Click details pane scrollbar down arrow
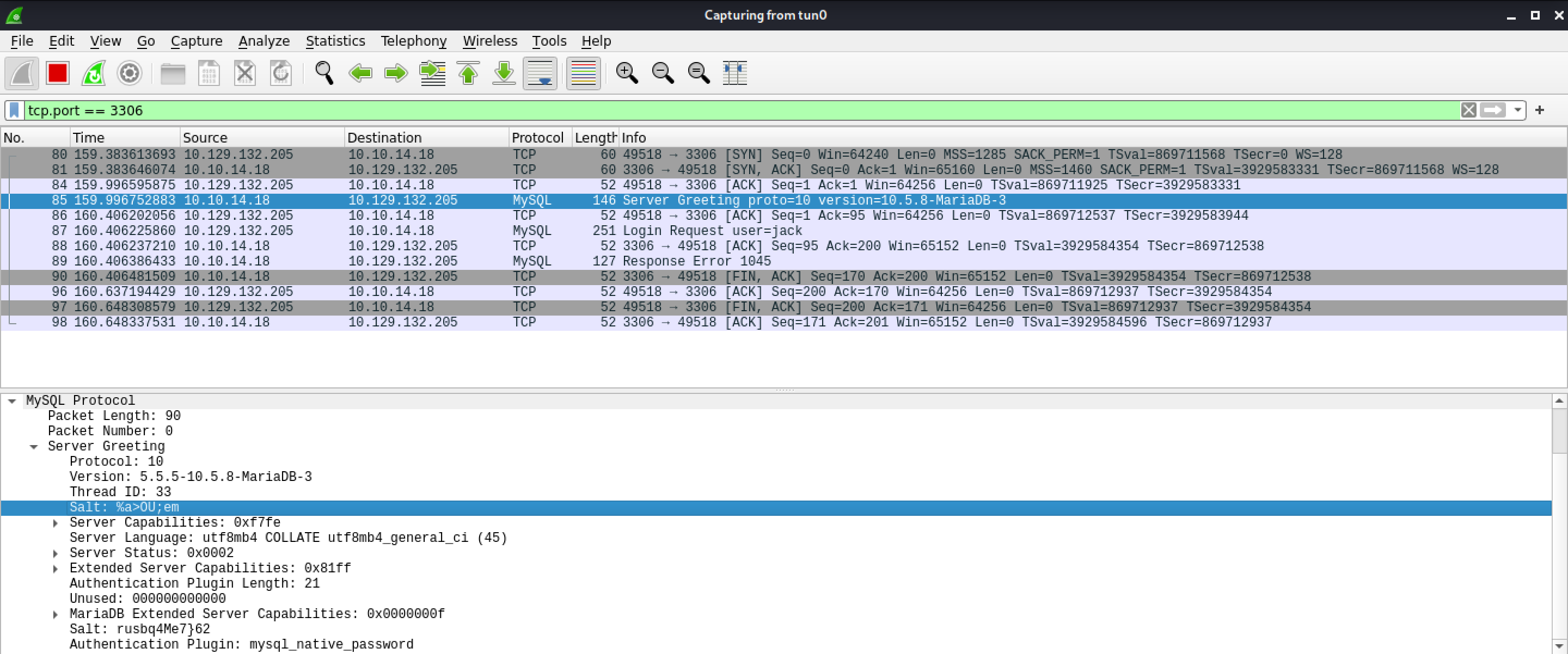Image resolution: width=1568 pixels, height=654 pixels. click(x=1559, y=646)
